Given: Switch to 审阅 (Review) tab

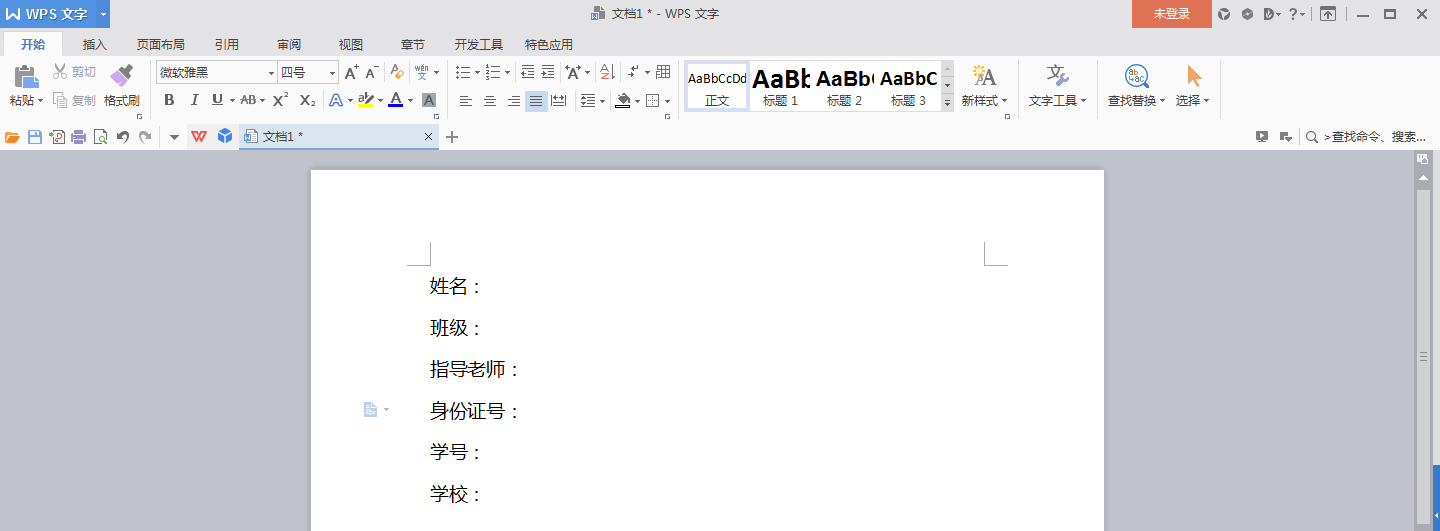Looking at the screenshot, I should [x=289, y=45].
